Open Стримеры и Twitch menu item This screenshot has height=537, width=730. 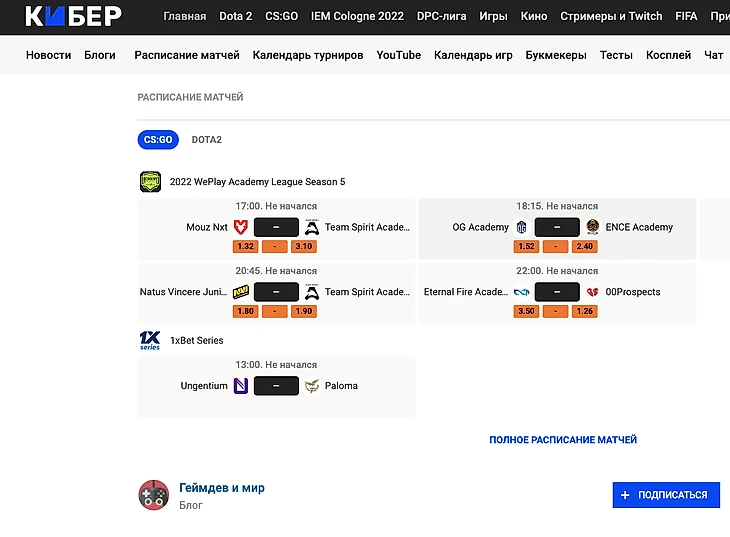click(611, 16)
